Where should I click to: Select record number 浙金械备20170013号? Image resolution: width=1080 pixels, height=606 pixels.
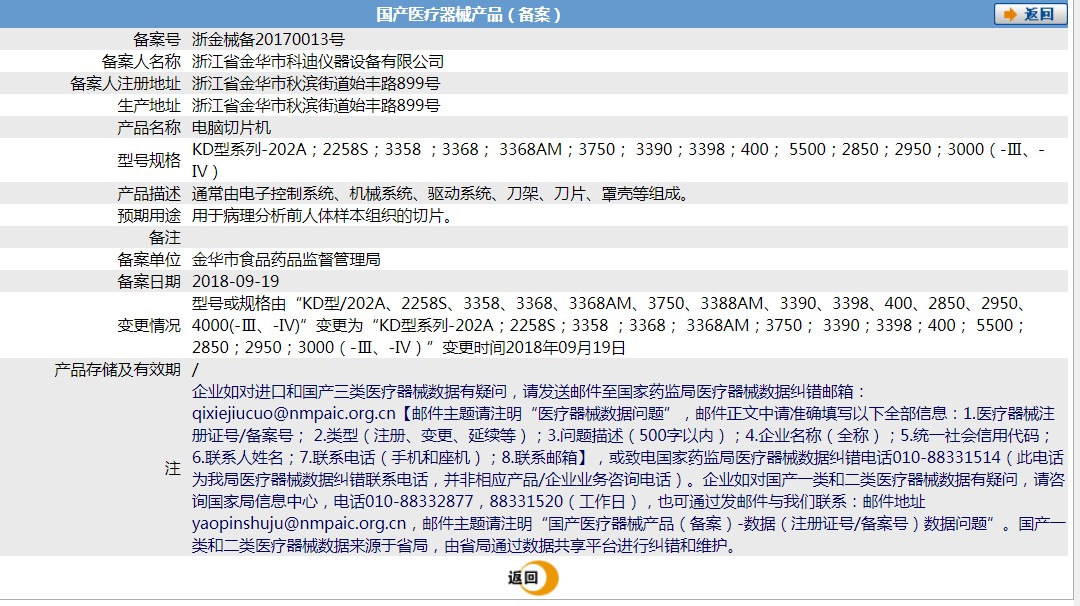(x=268, y=39)
